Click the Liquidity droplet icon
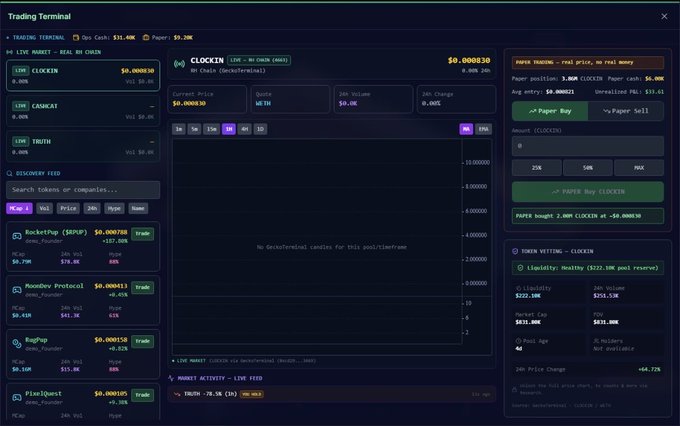This screenshot has height=426, width=680. tap(518, 288)
